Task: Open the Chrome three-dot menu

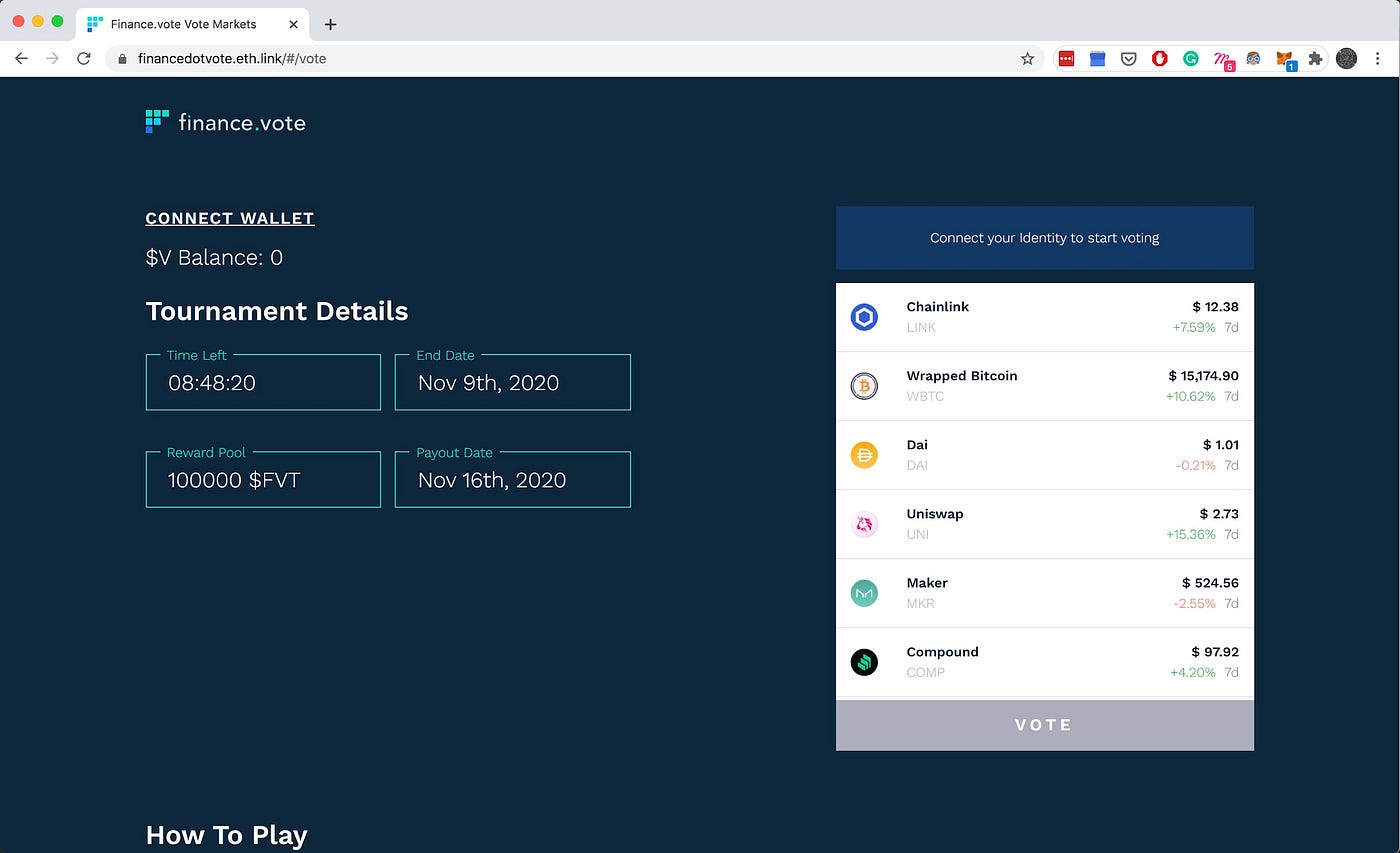Action: pyautogui.click(x=1378, y=59)
